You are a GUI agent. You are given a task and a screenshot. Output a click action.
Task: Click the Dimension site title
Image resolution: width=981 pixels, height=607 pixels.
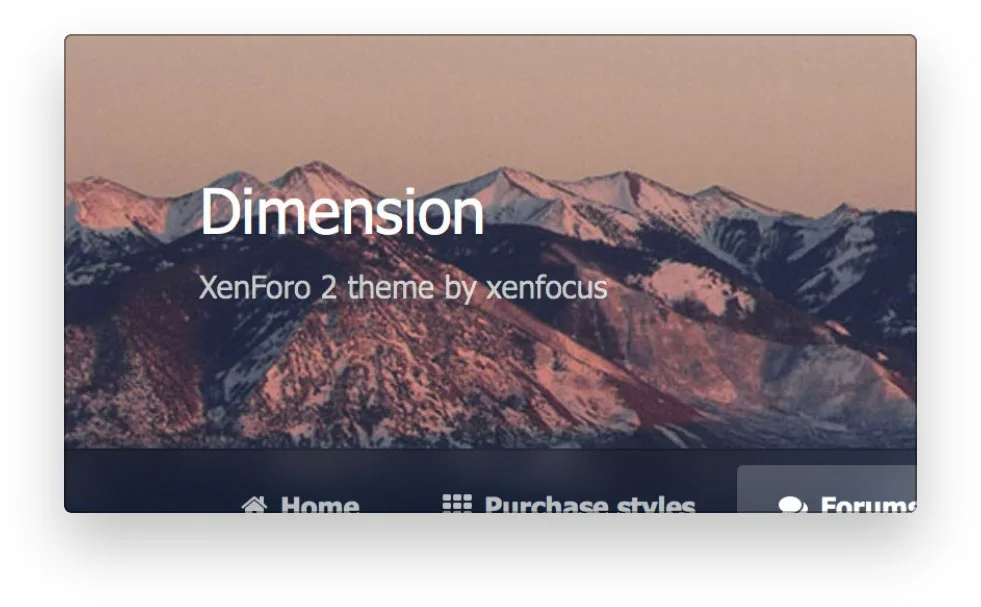click(342, 212)
